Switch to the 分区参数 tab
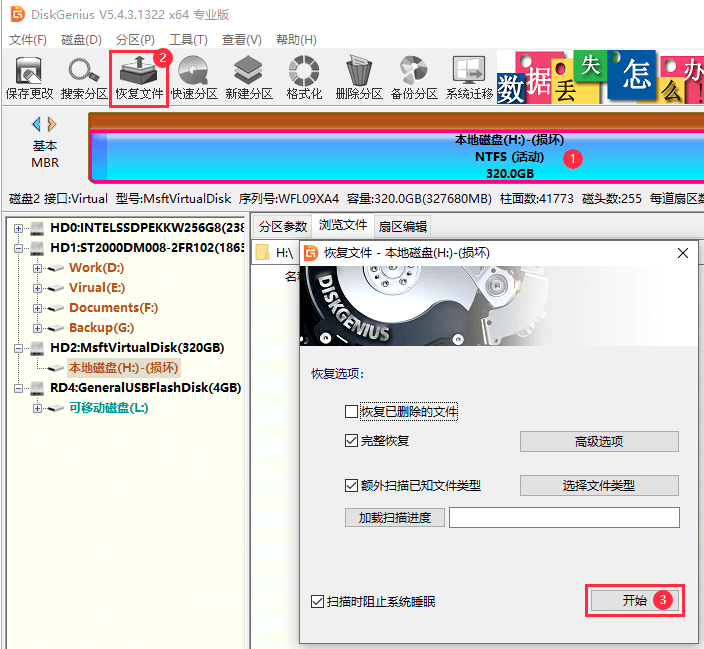The height and width of the screenshot is (649, 704). [283, 226]
